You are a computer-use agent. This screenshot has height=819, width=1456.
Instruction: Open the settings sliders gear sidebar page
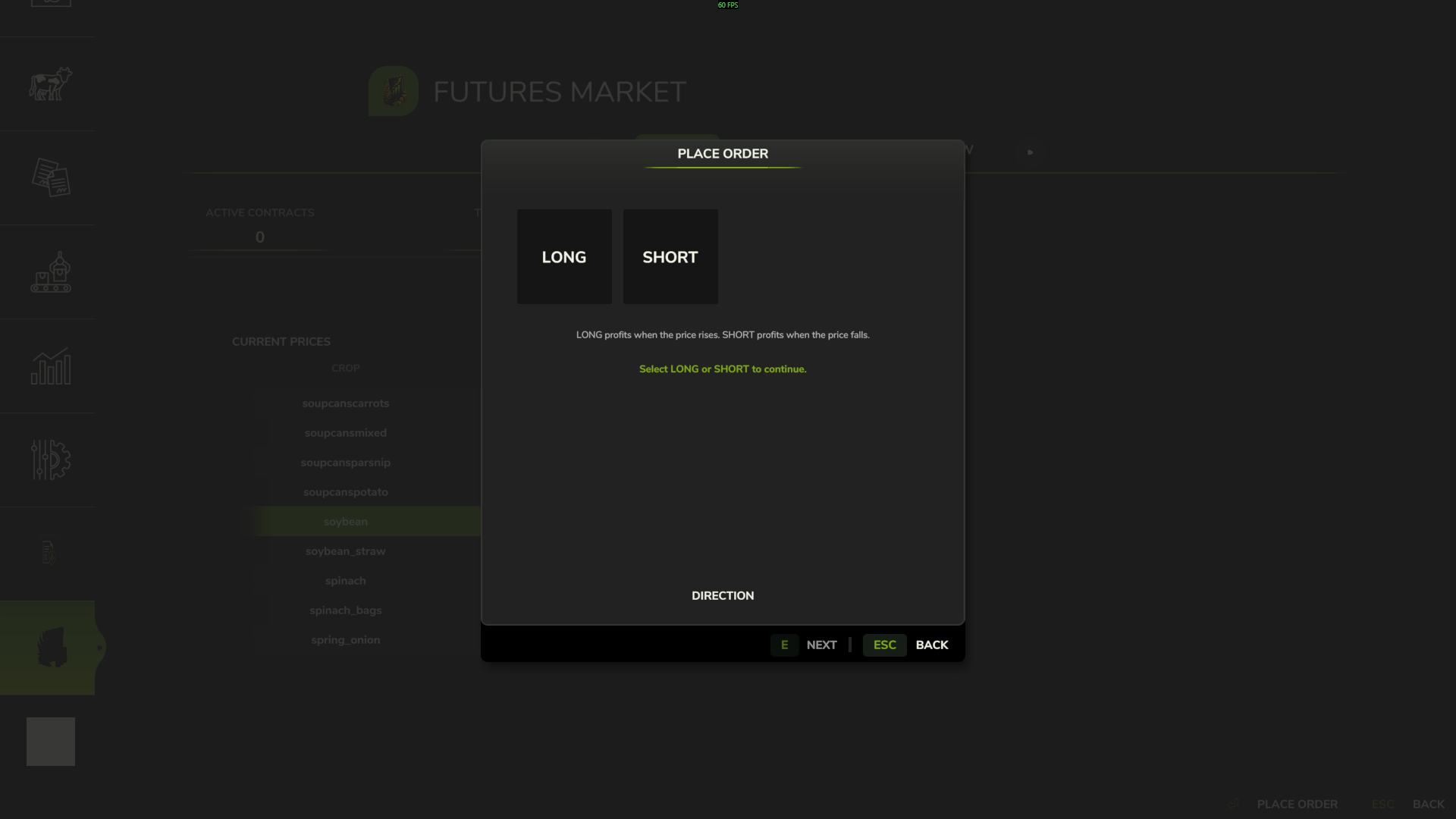[x=50, y=460]
